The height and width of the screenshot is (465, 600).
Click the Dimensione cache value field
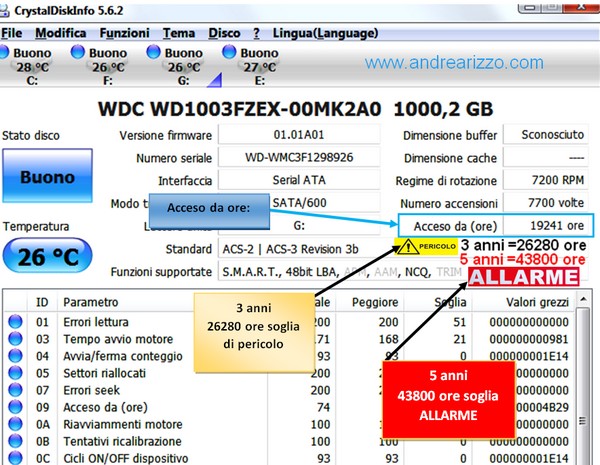[x=546, y=157]
